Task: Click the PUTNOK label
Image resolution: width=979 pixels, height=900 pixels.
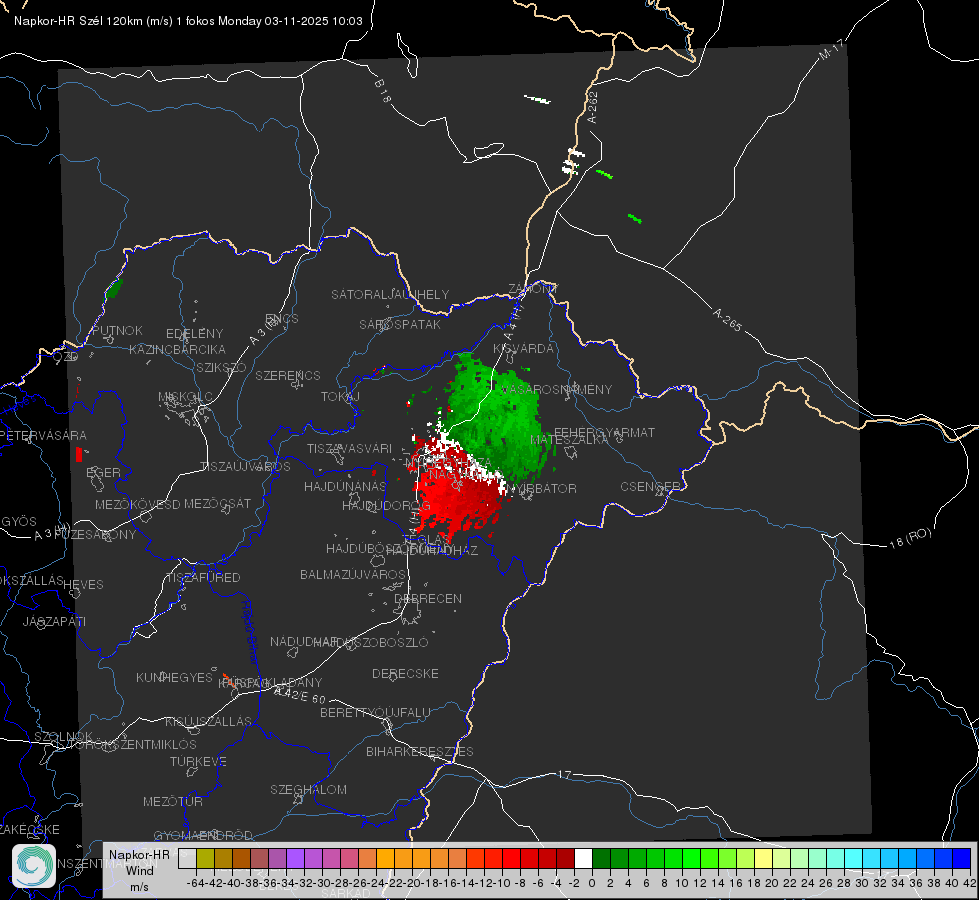Action: point(117,330)
